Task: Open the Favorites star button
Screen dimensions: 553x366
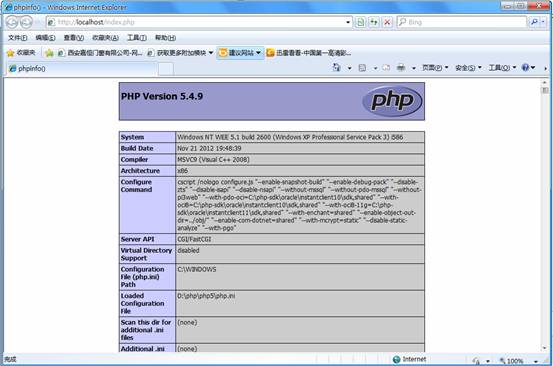Action: 21,53
